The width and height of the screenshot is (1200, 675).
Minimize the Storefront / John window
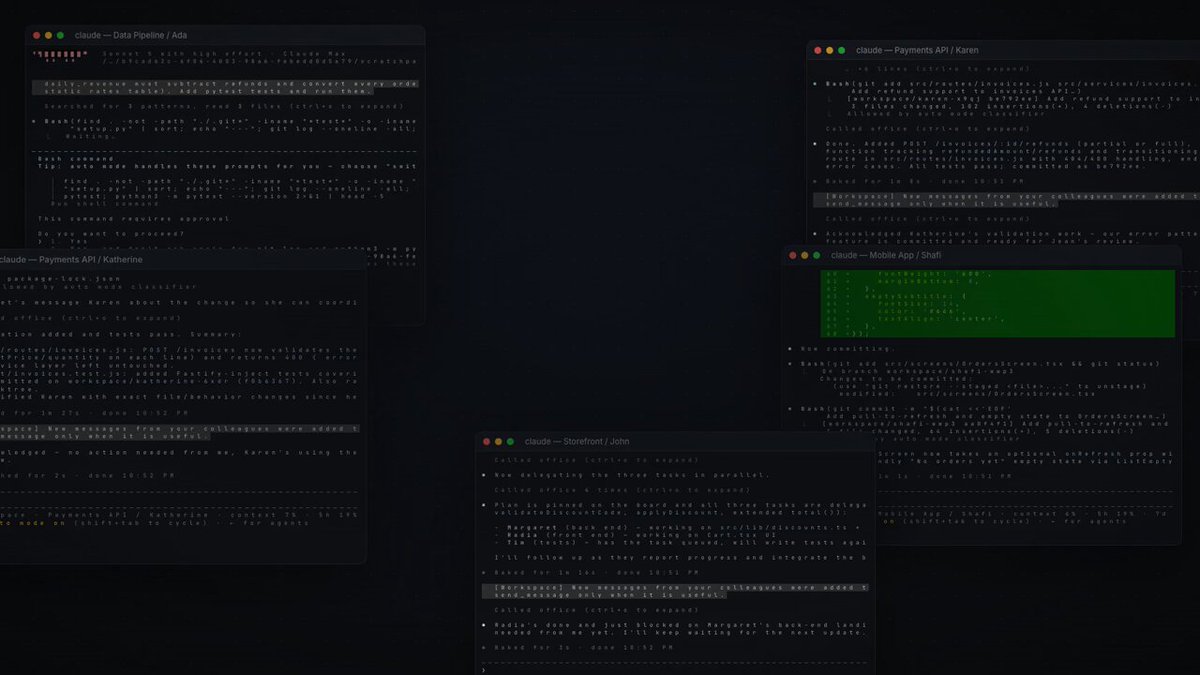[x=498, y=441]
